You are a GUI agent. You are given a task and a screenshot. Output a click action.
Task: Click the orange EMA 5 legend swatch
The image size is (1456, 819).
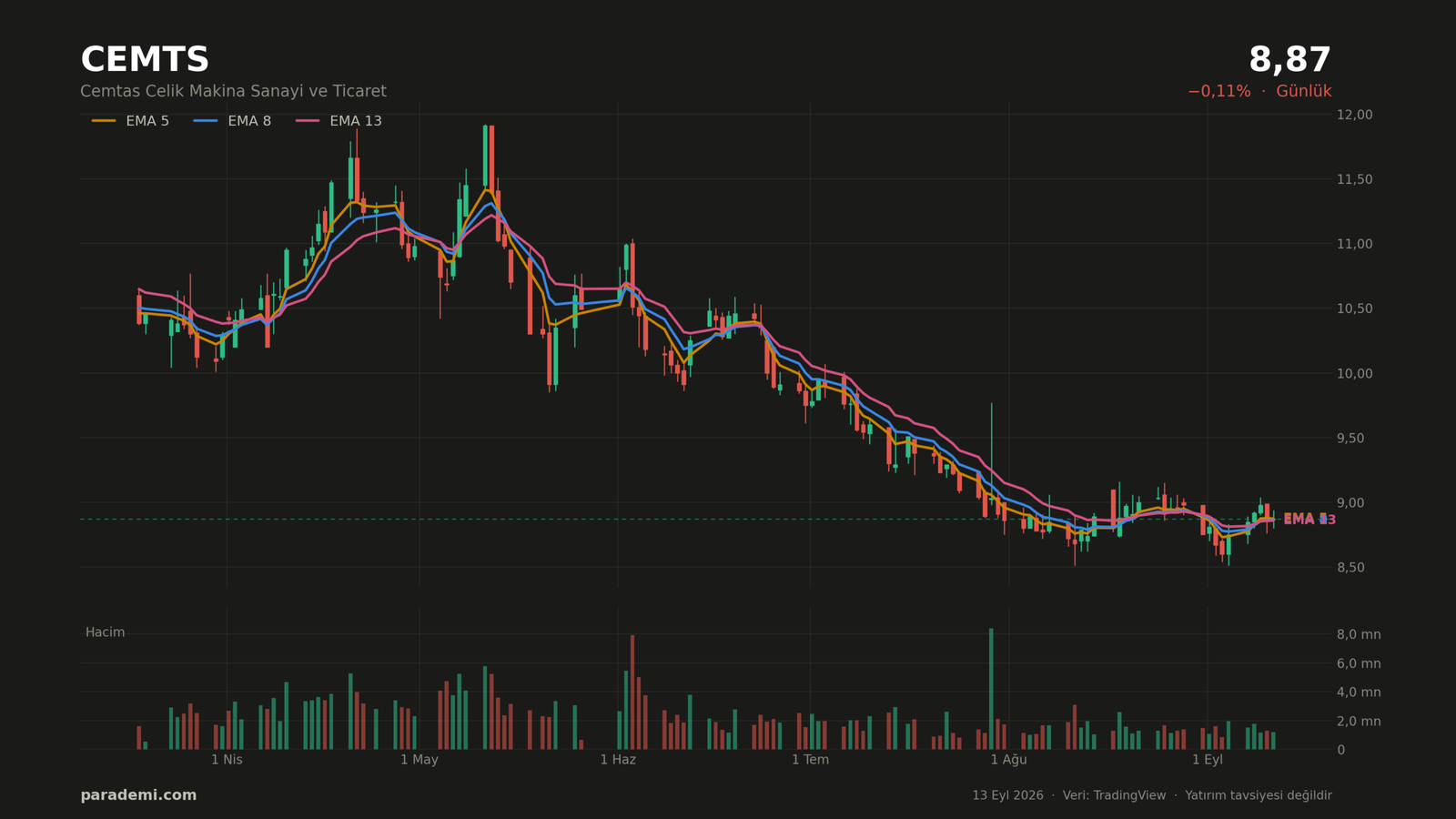pyautogui.click(x=104, y=121)
